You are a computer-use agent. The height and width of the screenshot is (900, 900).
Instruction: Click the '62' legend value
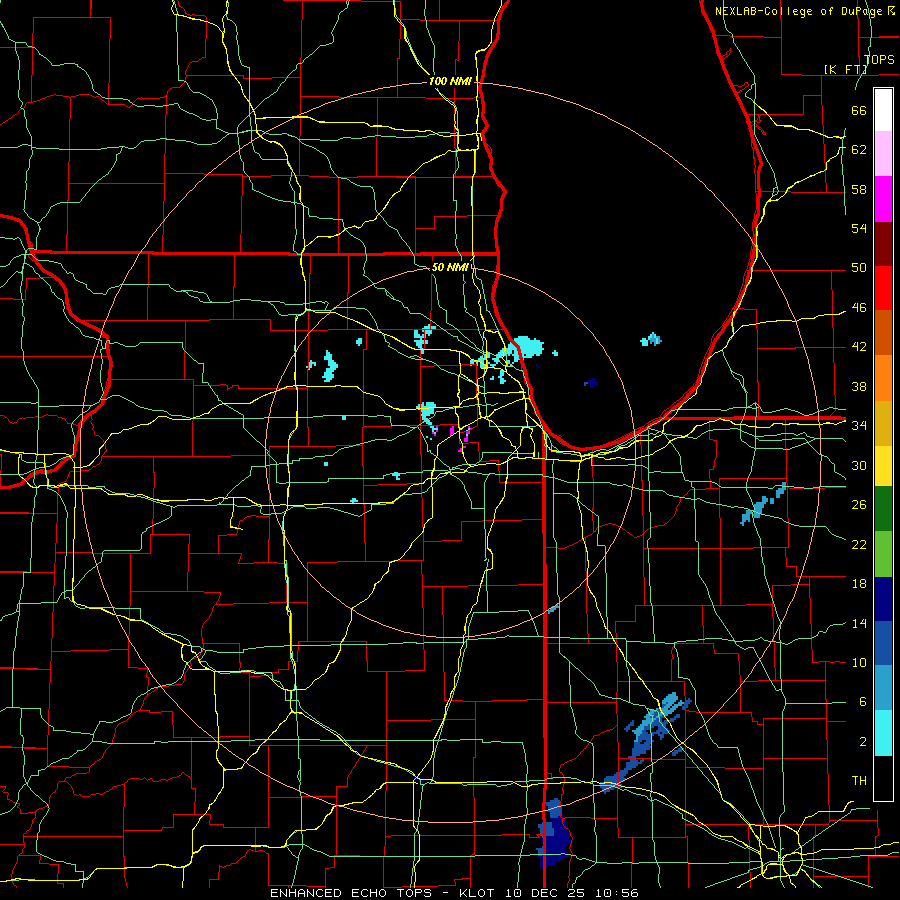click(859, 150)
